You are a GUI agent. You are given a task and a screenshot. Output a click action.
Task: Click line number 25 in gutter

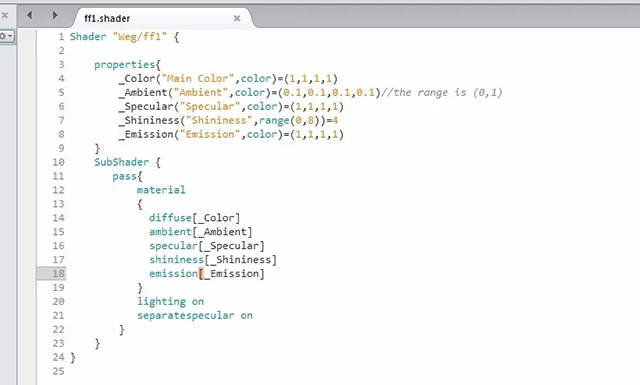58,371
